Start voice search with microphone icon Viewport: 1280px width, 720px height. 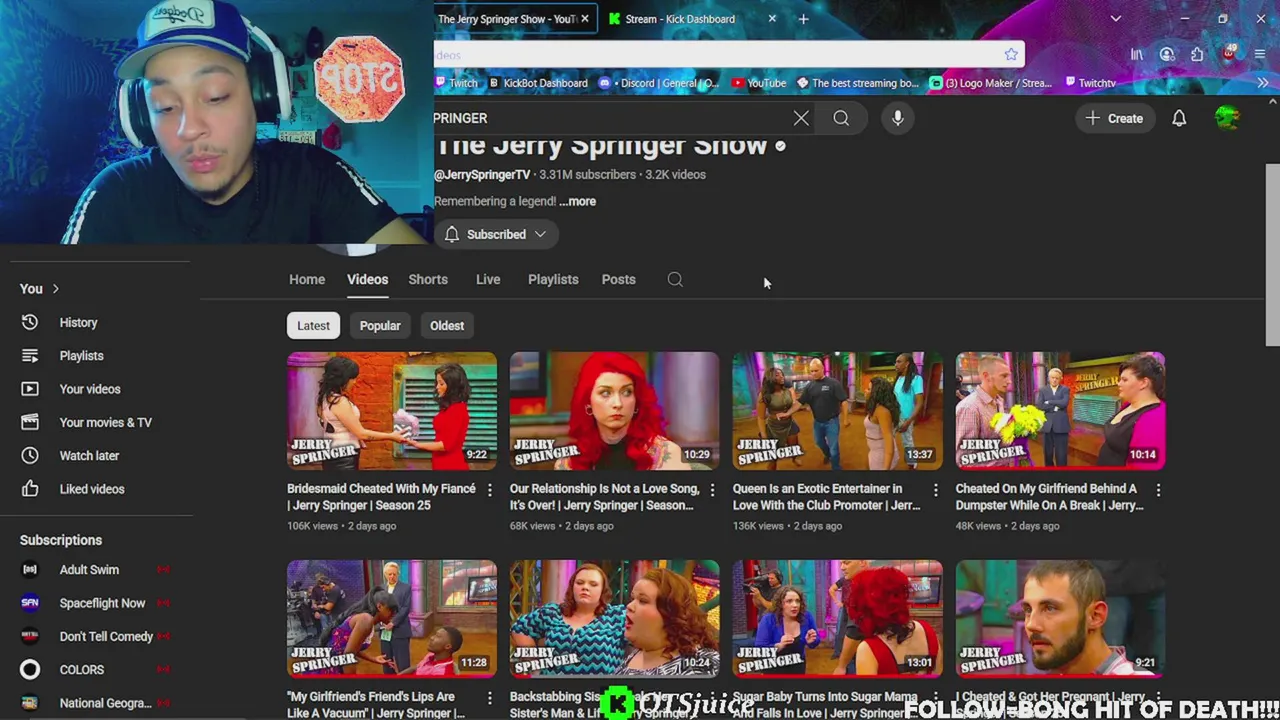(898, 118)
